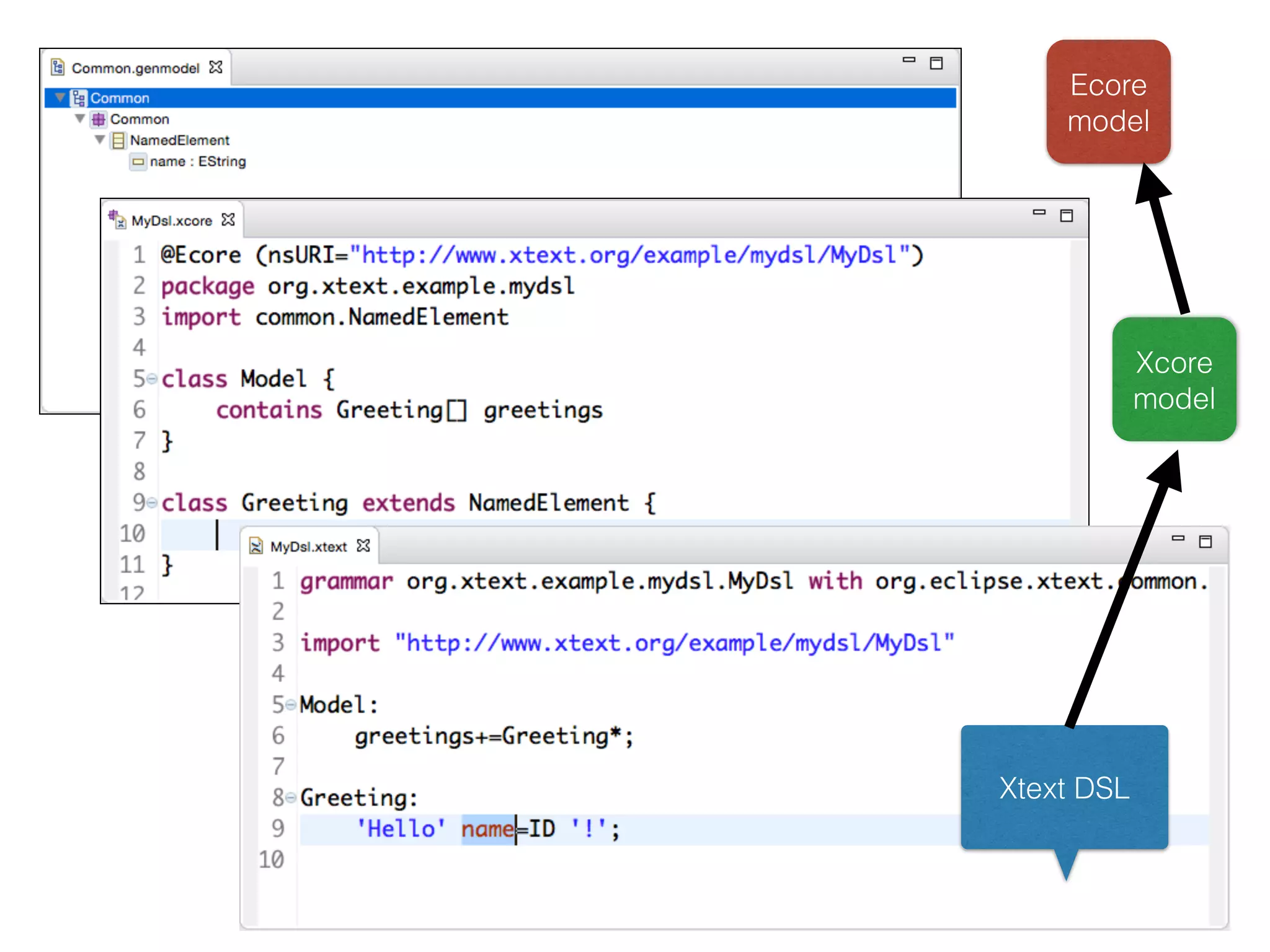
Task: Collapse the Common package node
Action: tap(80, 118)
